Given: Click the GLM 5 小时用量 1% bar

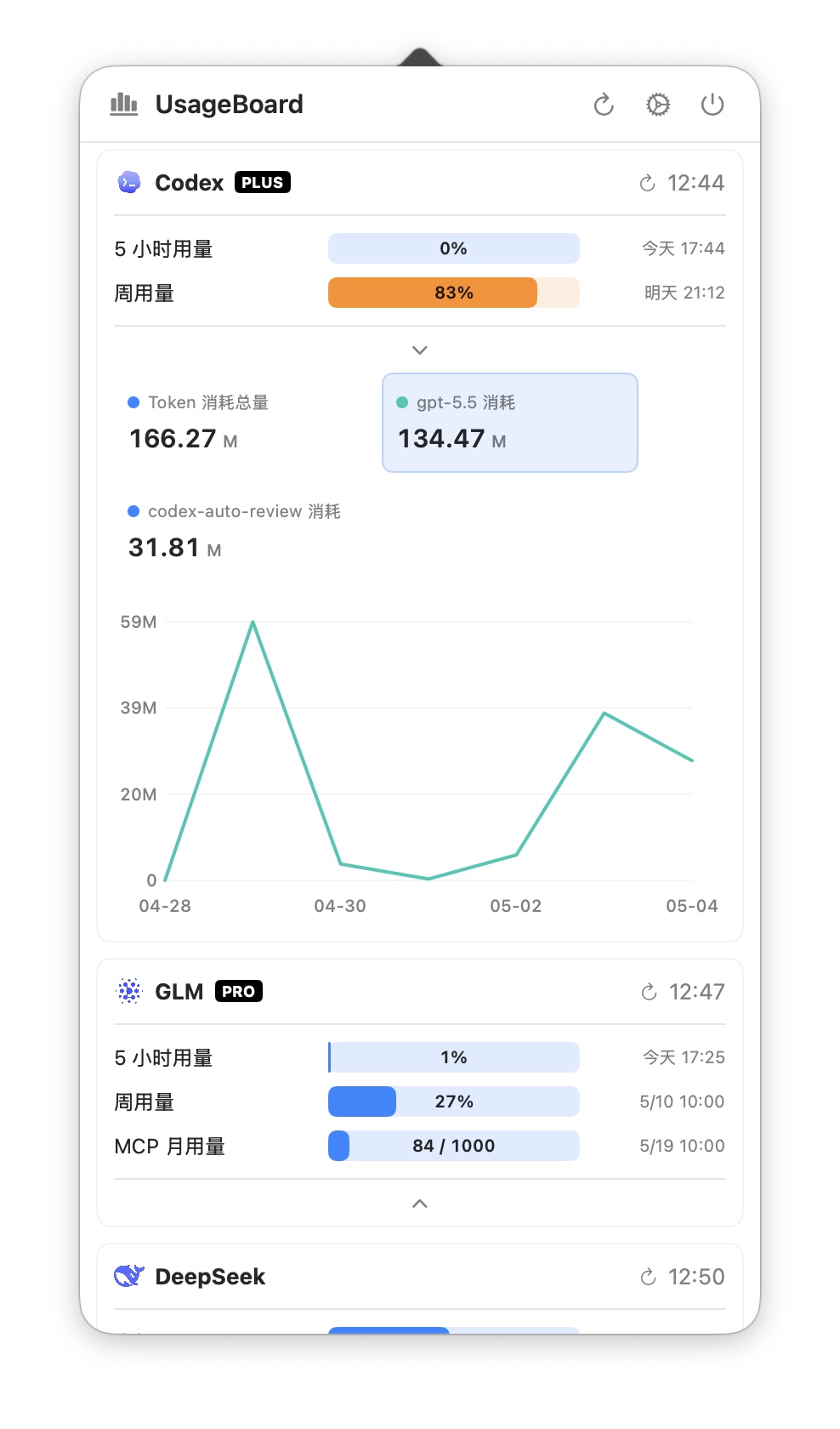Looking at the screenshot, I should 454,1057.
